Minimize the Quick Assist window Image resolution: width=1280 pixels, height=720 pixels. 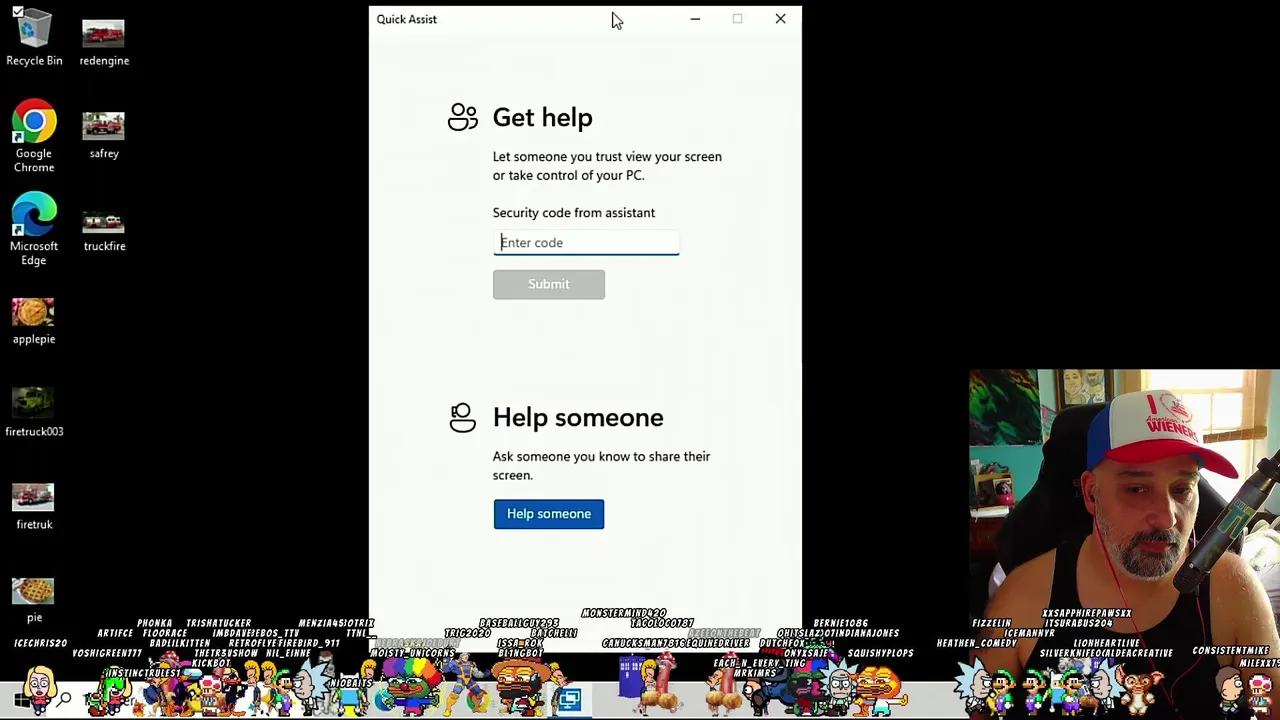click(x=695, y=19)
